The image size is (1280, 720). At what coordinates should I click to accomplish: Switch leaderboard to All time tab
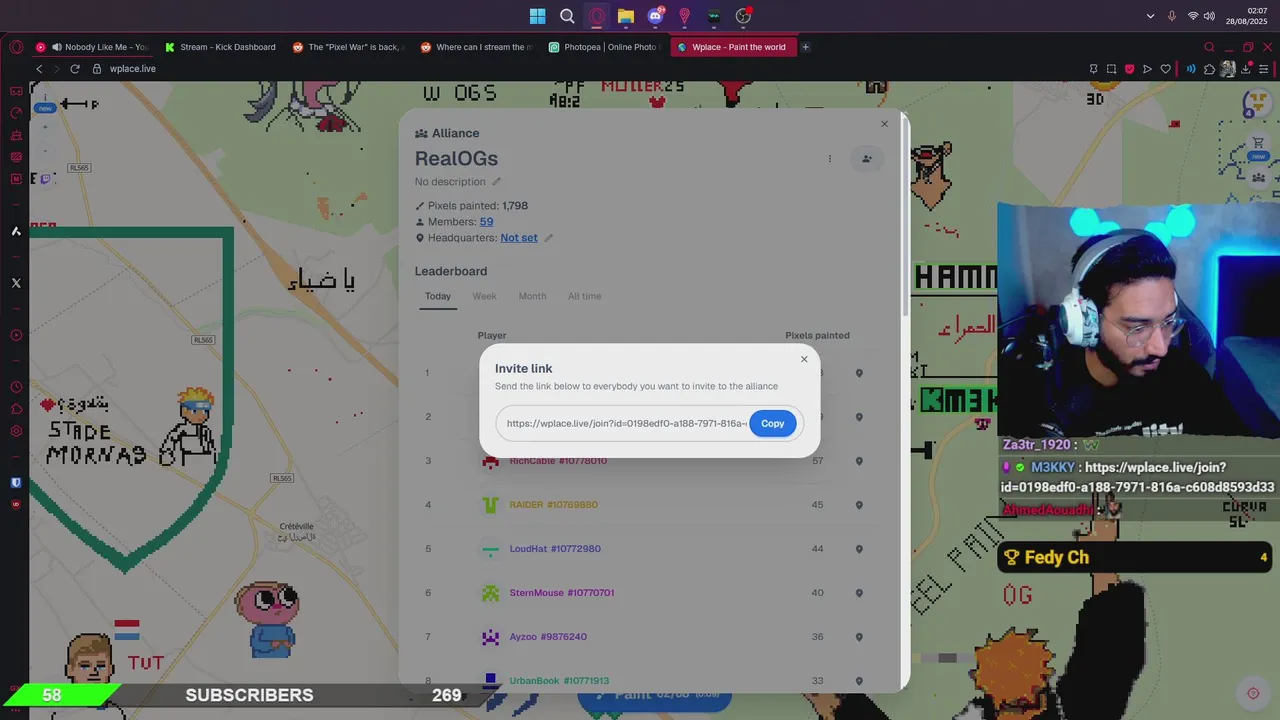585,296
